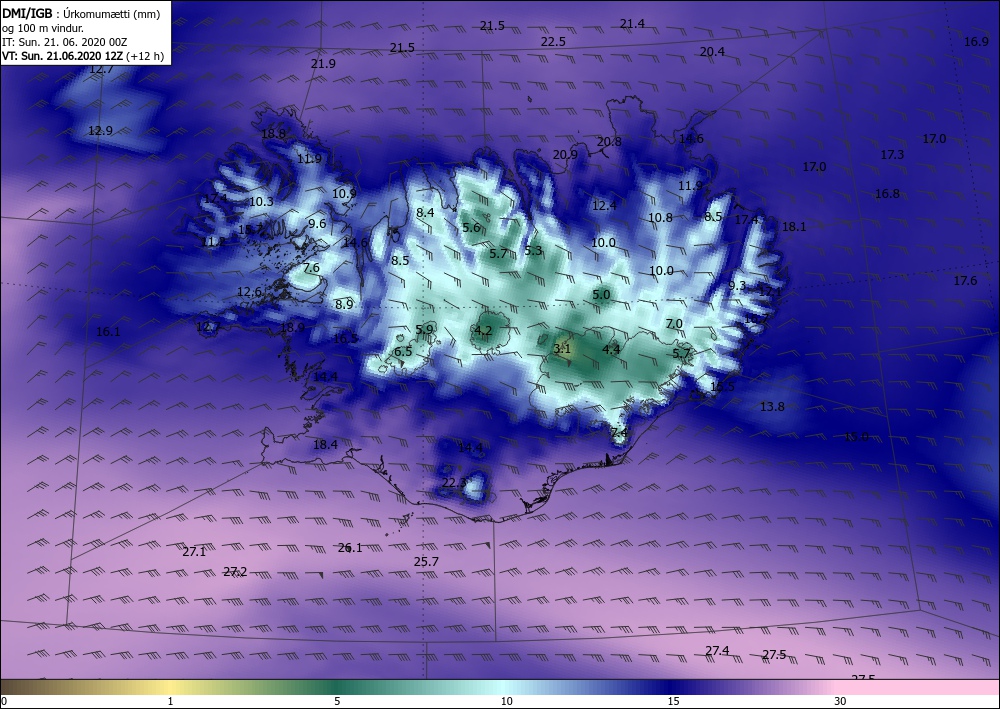Viewport: 1000px width, 709px height.
Task: Click the 20.8 value on the map
Action: (609, 142)
